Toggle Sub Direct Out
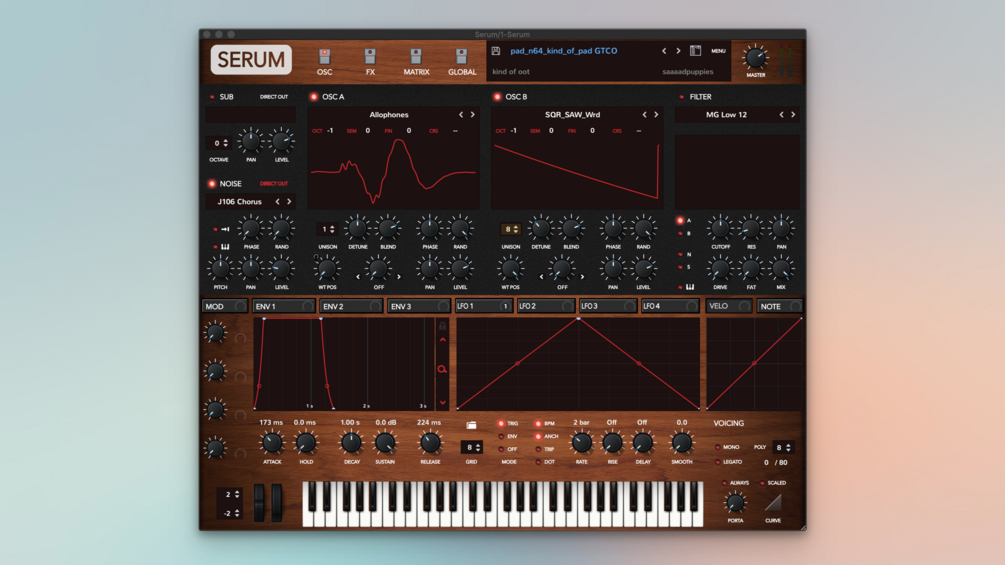The height and width of the screenshot is (565, 1005). [274, 97]
